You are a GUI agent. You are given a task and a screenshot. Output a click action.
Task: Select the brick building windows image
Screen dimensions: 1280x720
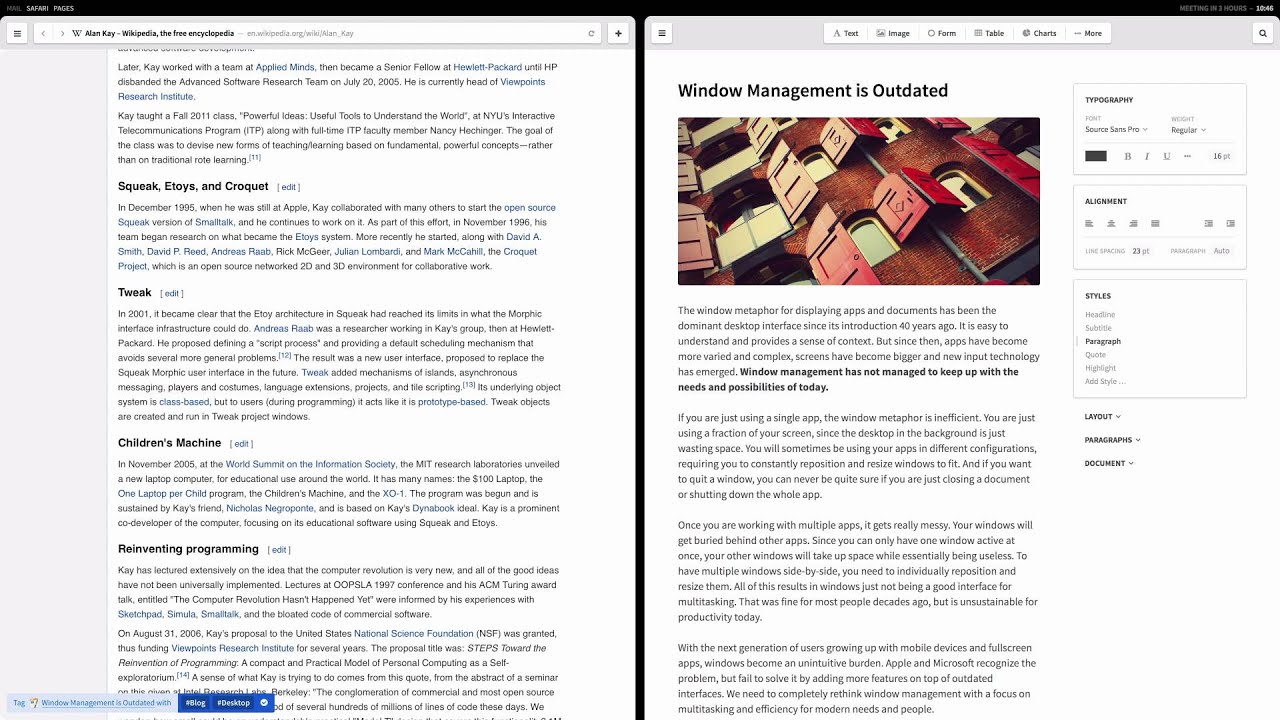tap(859, 201)
